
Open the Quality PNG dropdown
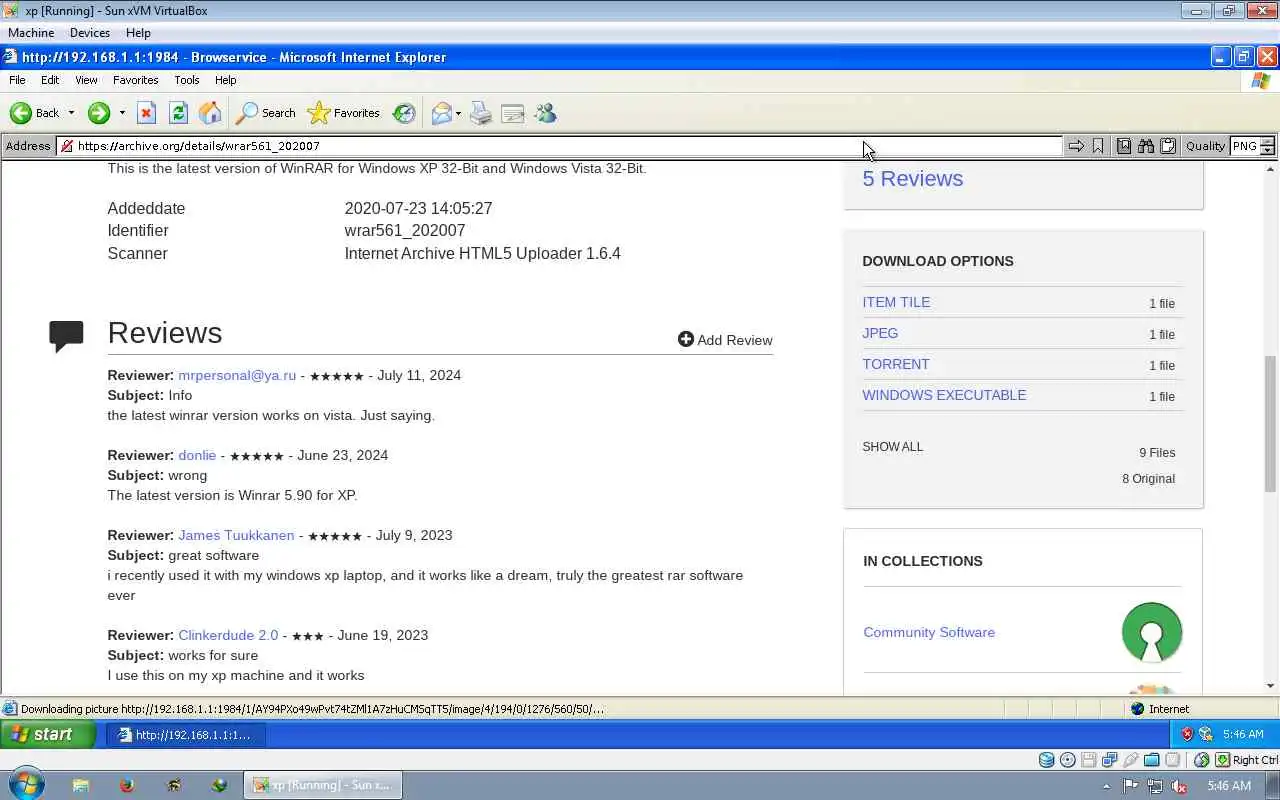[1253, 146]
